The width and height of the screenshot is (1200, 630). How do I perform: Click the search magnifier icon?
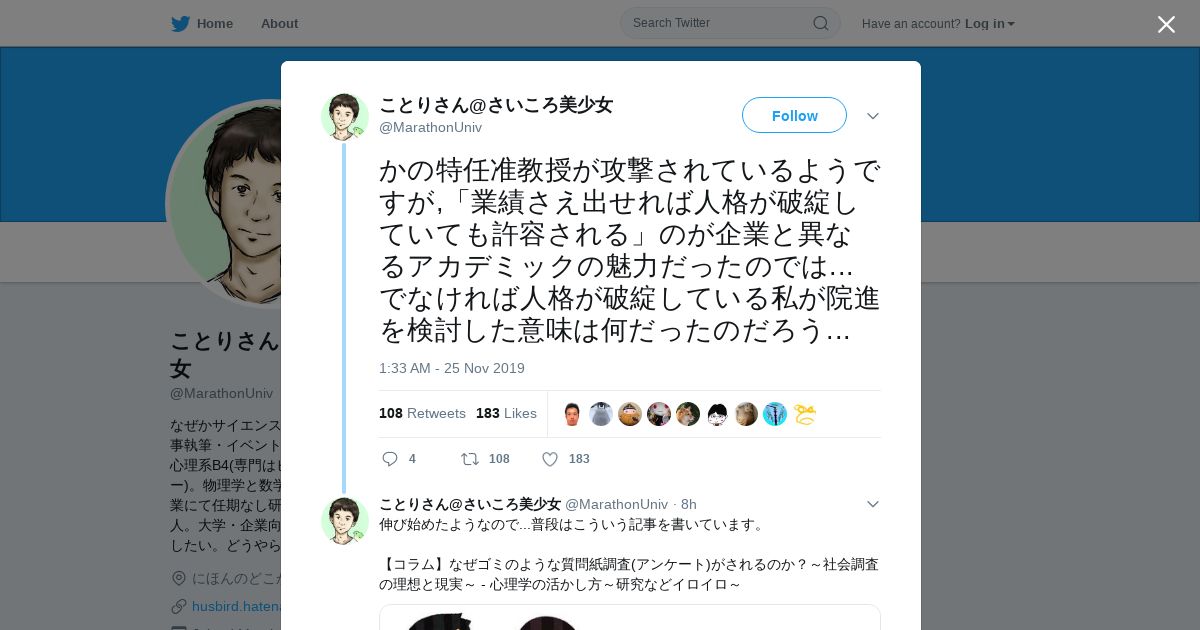[x=821, y=23]
